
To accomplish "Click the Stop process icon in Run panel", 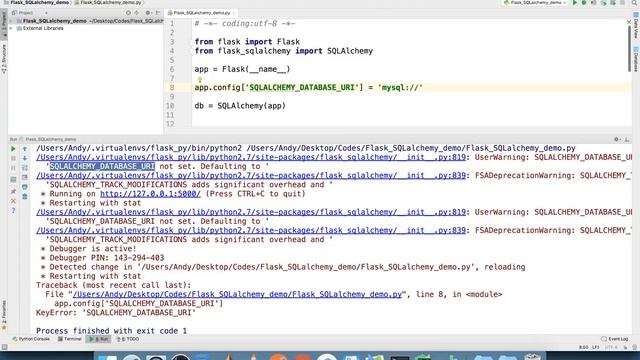I will coord(13,158).
